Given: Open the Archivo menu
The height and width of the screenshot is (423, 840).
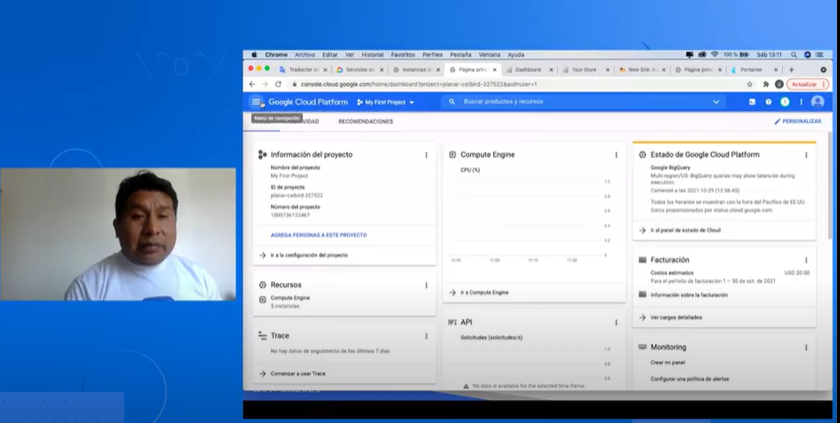Looking at the screenshot, I should pyautogui.click(x=305, y=55).
